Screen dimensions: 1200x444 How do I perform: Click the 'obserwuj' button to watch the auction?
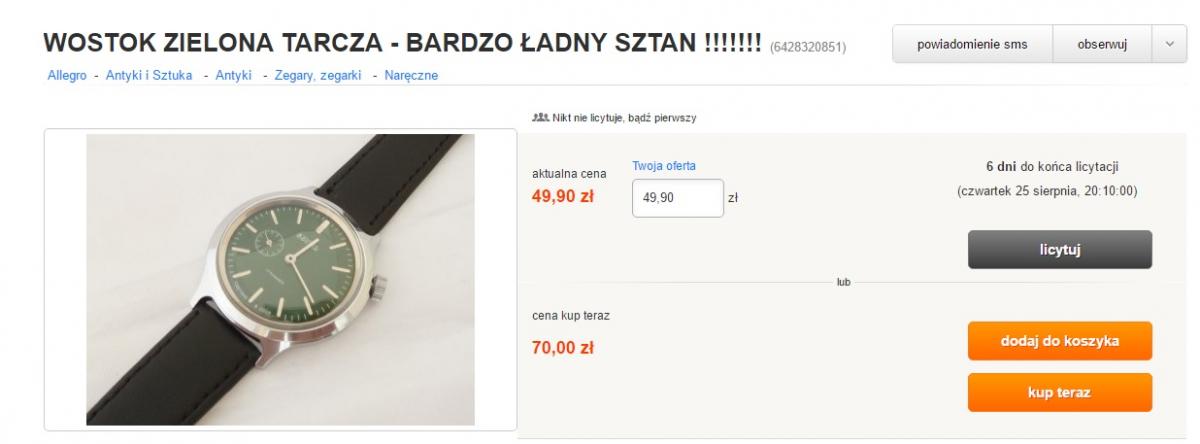(1102, 44)
